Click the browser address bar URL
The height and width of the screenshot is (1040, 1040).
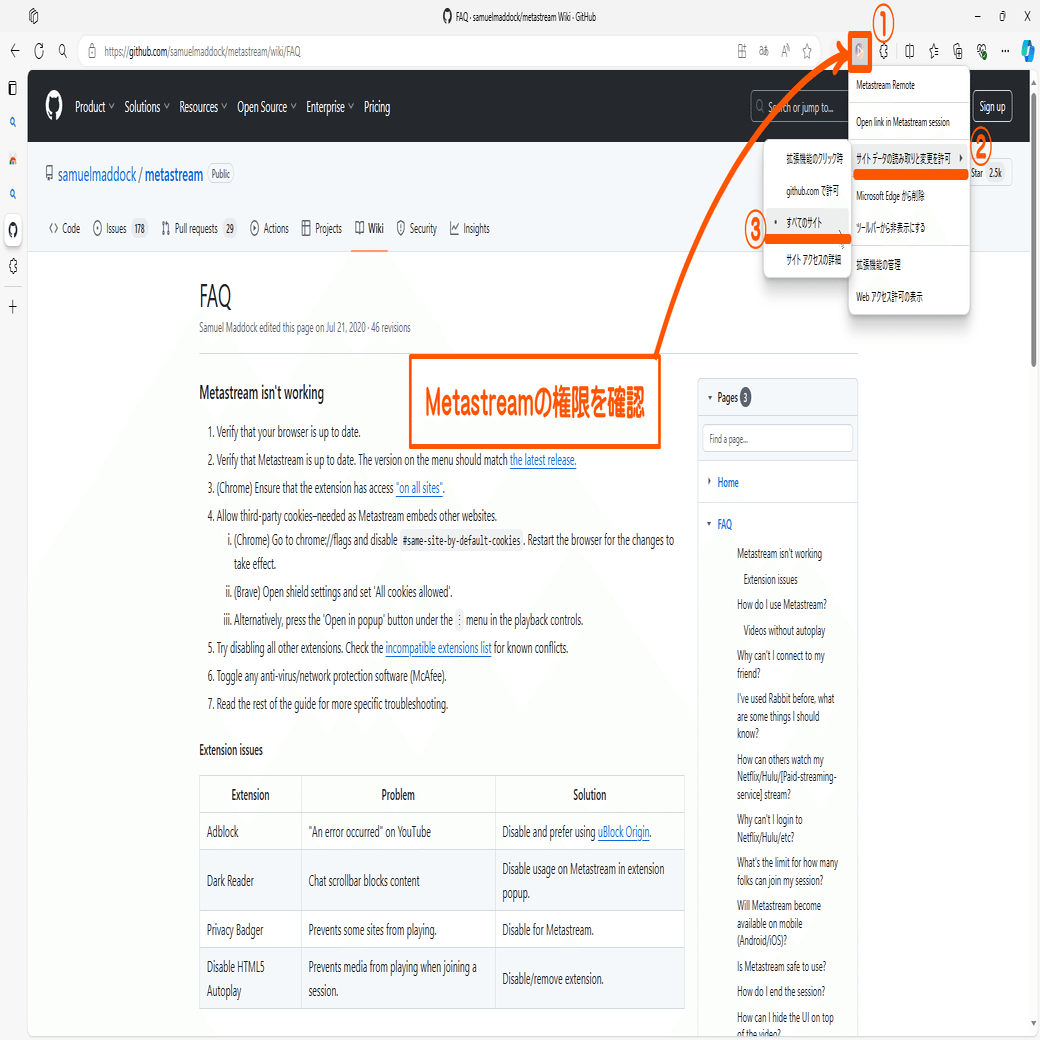pyautogui.click(x=202, y=51)
